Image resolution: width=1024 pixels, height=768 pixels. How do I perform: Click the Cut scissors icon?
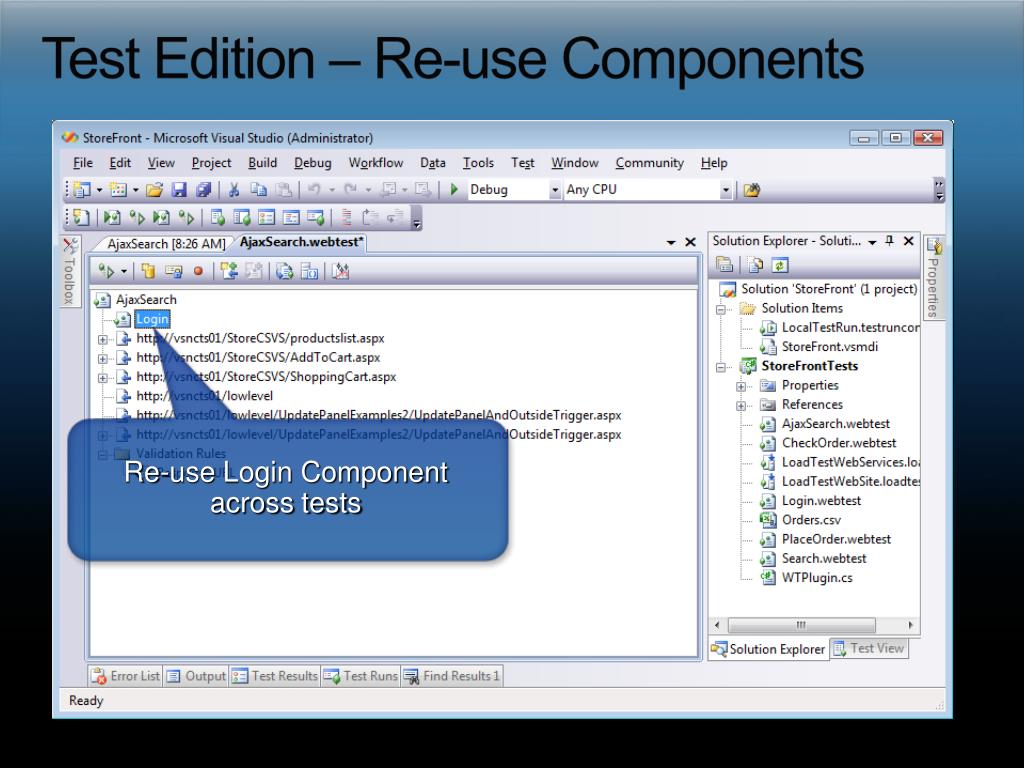click(x=234, y=190)
